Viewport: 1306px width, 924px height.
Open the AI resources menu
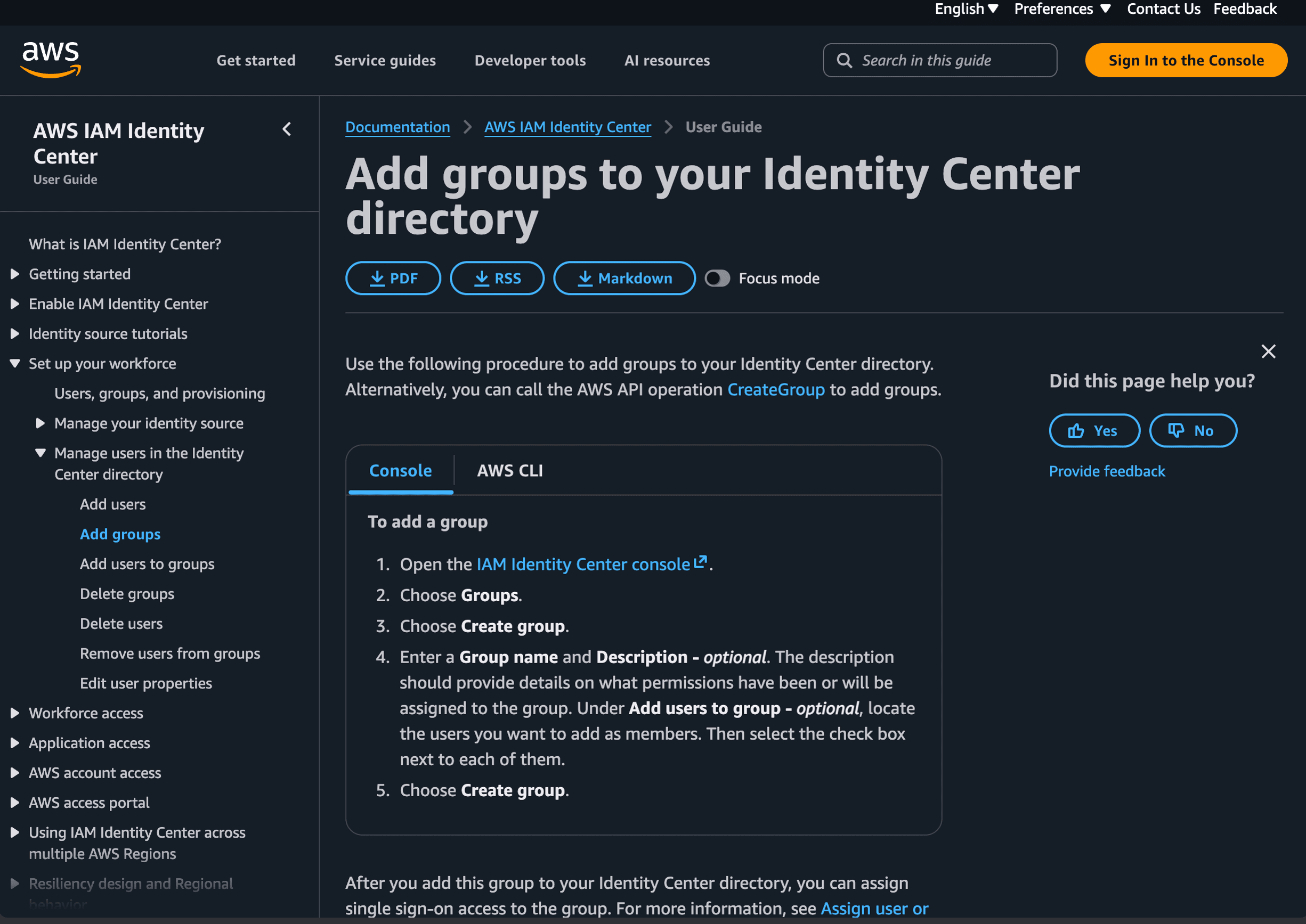tap(667, 60)
